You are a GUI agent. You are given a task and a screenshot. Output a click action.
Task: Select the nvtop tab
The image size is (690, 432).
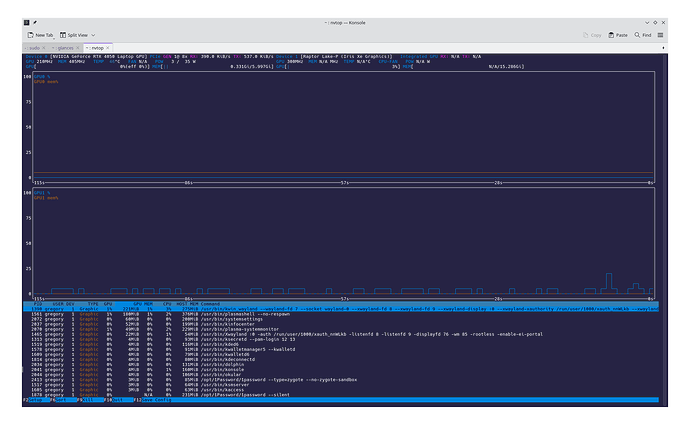pos(98,48)
